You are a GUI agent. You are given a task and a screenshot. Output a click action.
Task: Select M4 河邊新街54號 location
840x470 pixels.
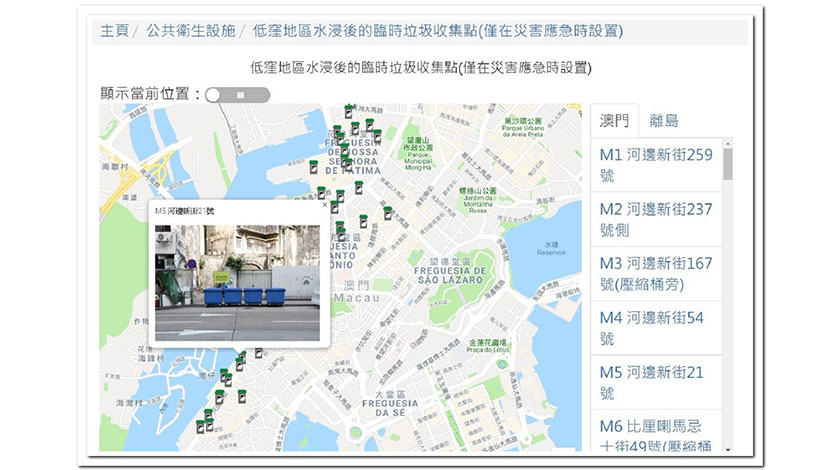point(655,328)
